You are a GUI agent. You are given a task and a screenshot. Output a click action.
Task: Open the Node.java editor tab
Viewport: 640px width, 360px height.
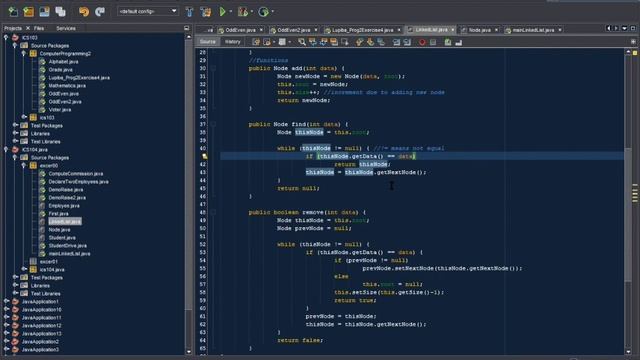479,30
